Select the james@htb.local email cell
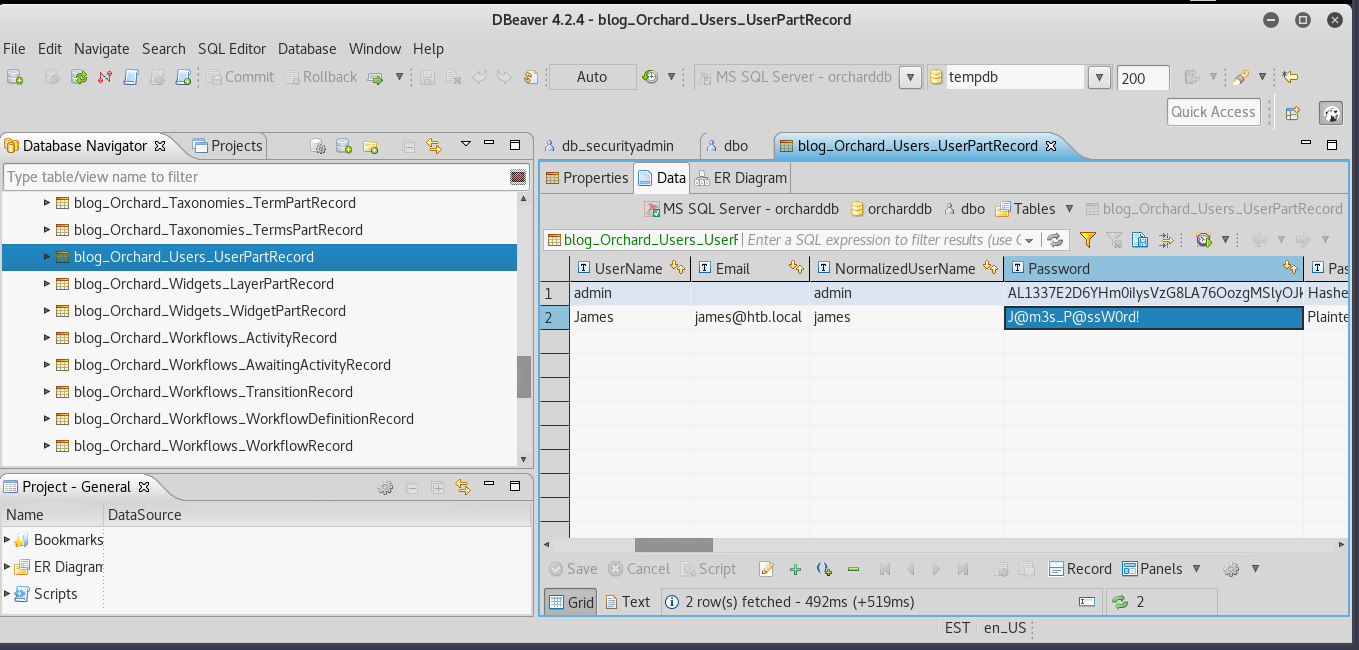This screenshot has height=650, width=1359. [x=749, y=317]
